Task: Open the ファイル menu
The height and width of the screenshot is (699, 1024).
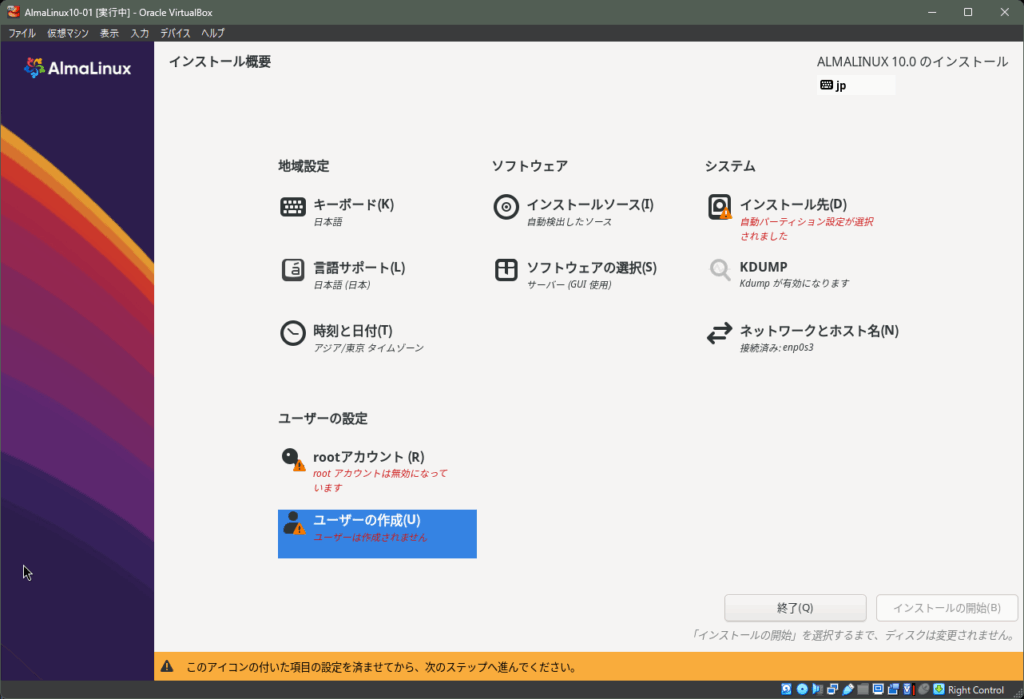Action: [x=22, y=33]
